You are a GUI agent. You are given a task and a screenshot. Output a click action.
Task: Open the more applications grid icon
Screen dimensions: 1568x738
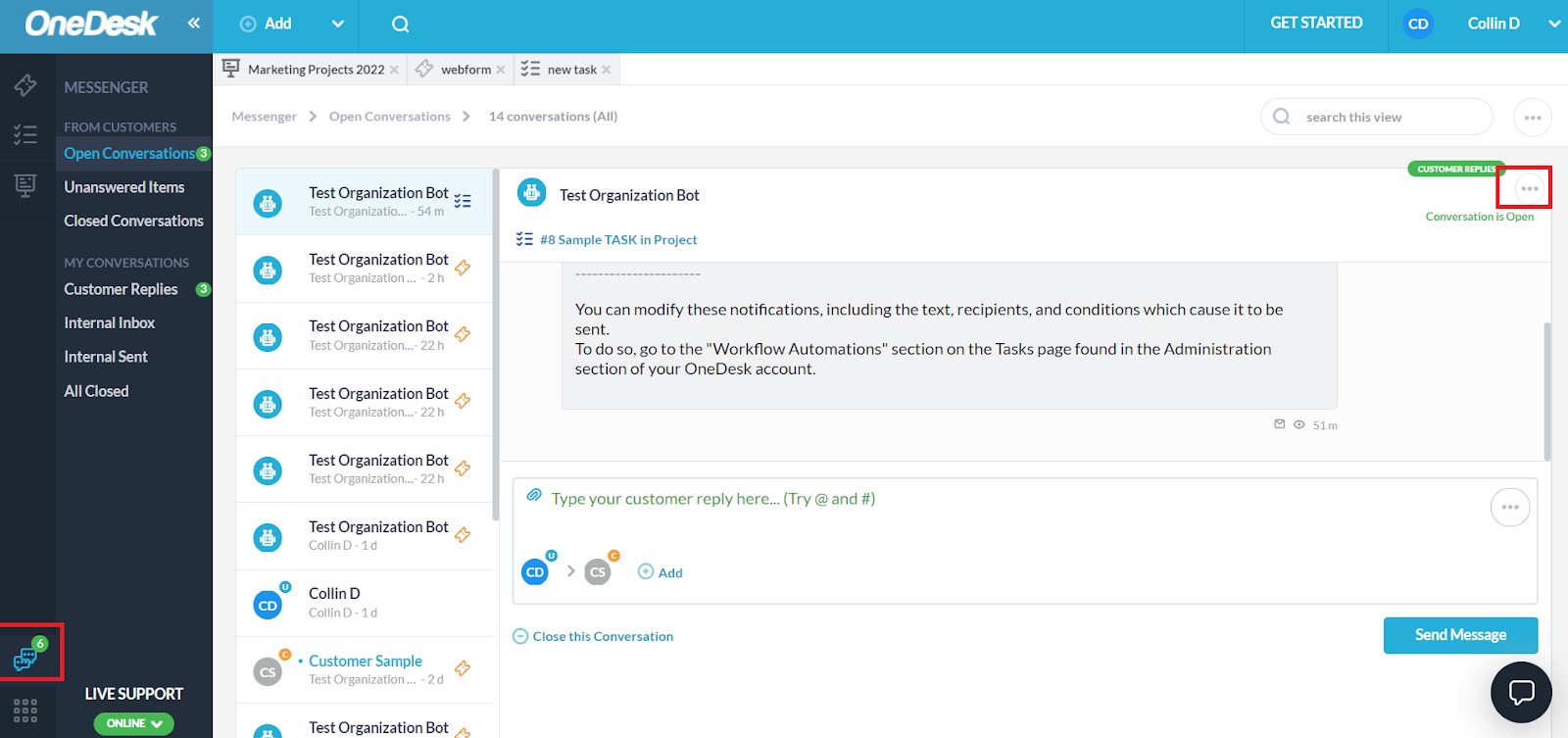coord(25,711)
